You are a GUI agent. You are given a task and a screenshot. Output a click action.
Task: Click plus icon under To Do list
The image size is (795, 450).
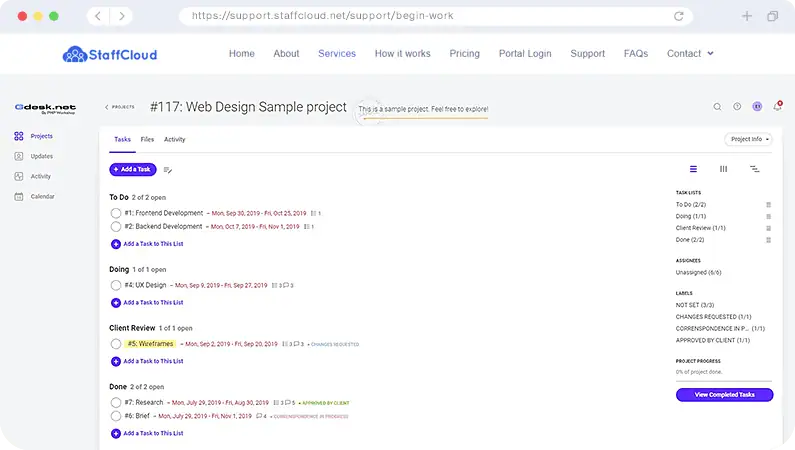(x=116, y=244)
